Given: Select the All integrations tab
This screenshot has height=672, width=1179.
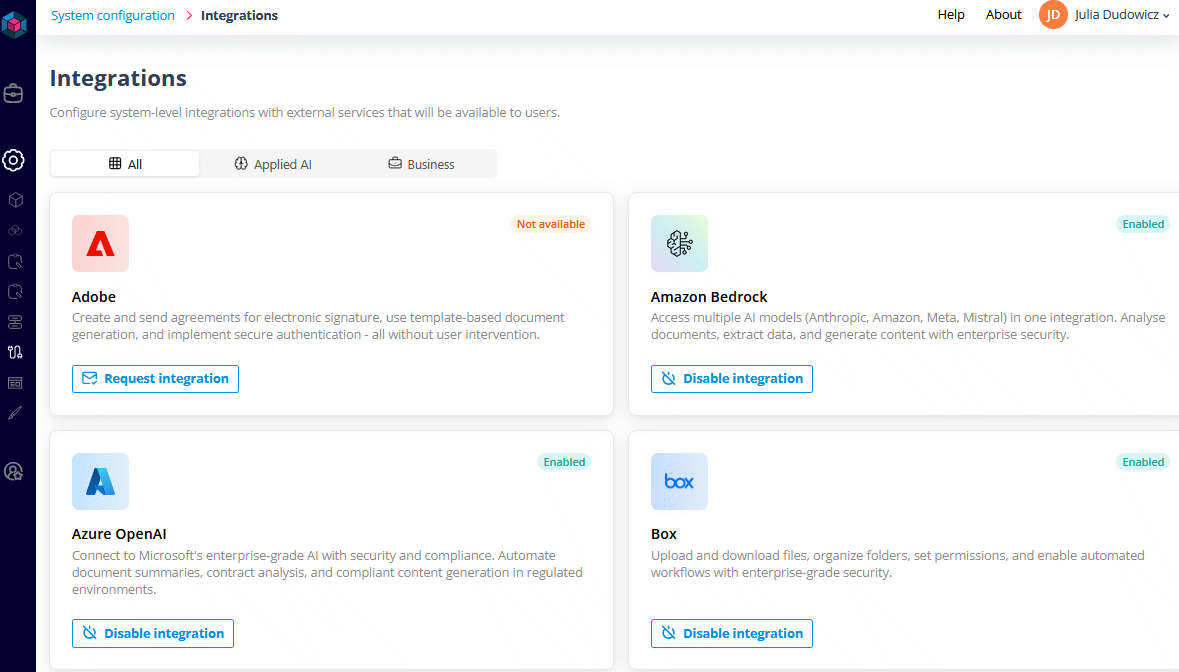Looking at the screenshot, I should [125, 163].
